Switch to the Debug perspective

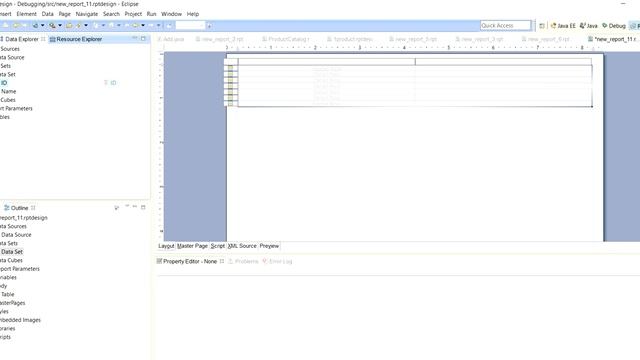coord(613,26)
